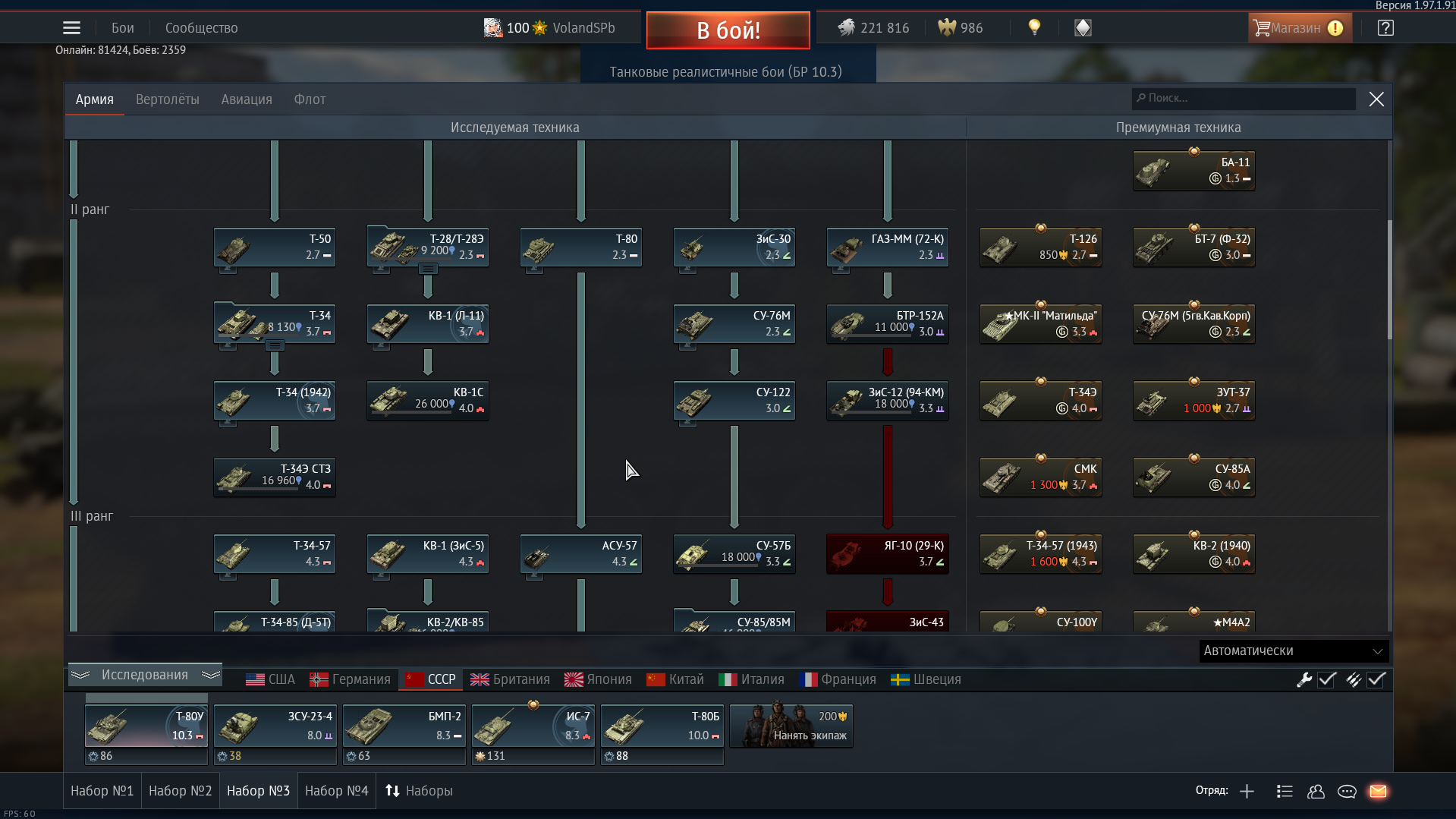This screenshot has width=1456, height=819.
Task: Click the lightbulb hints icon
Action: (x=1034, y=28)
